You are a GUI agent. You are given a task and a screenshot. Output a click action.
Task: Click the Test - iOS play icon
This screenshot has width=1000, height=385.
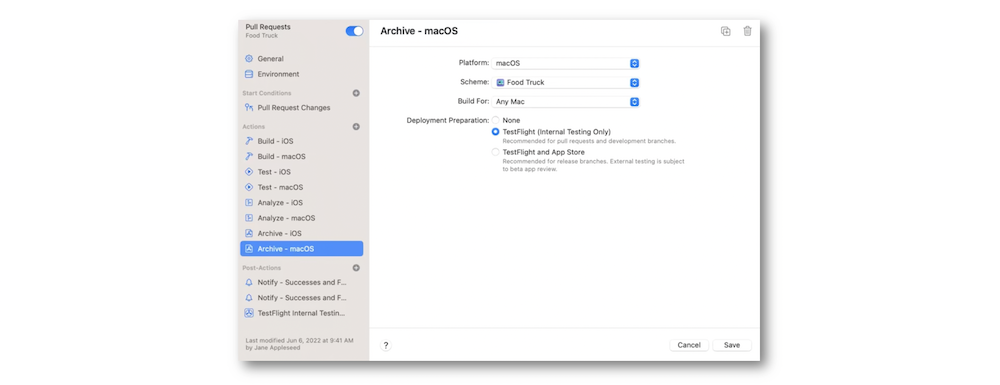pos(249,172)
